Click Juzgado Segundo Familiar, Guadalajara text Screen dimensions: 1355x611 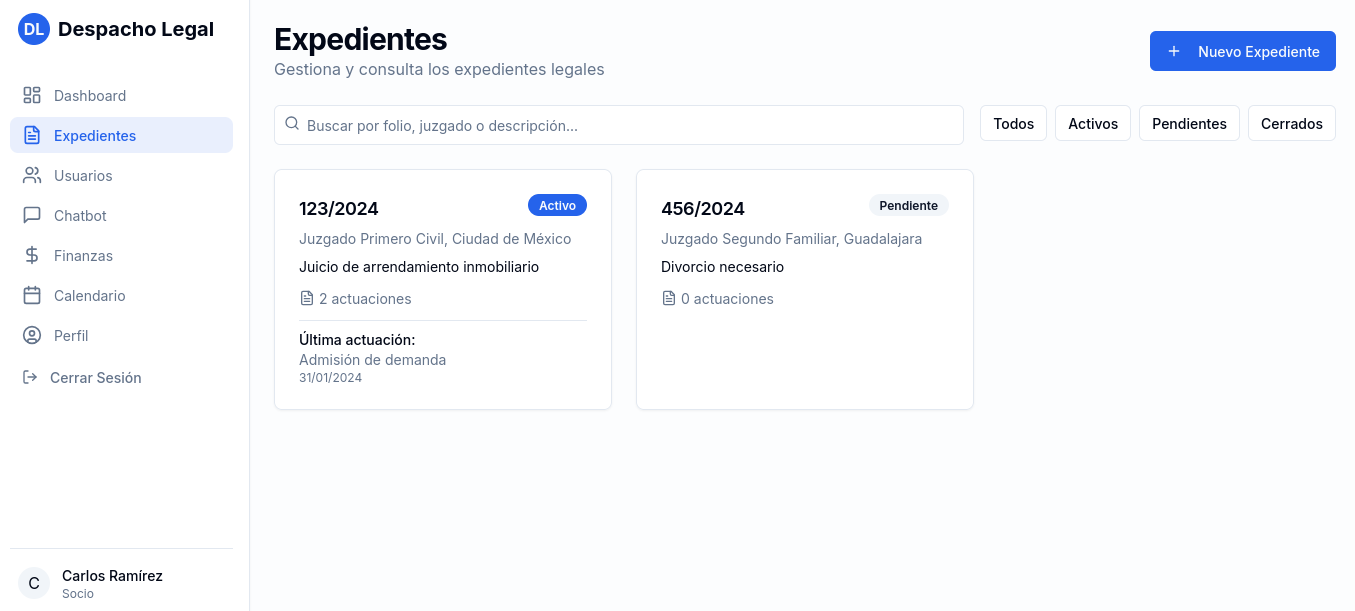[x=792, y=239]
